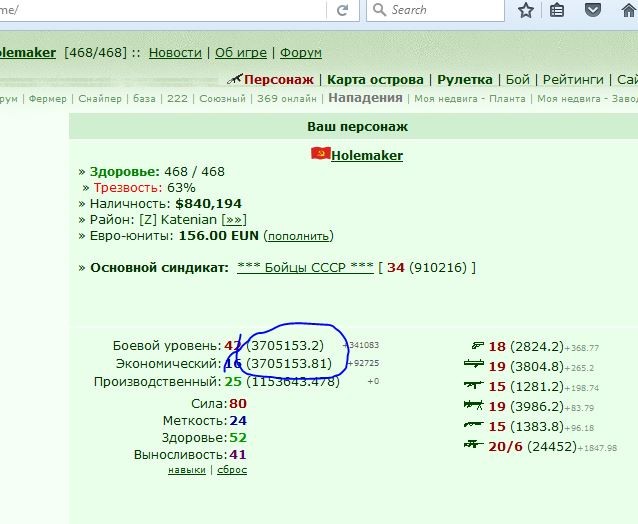
Task: Open the Новости link
Action: pos(175,53)
